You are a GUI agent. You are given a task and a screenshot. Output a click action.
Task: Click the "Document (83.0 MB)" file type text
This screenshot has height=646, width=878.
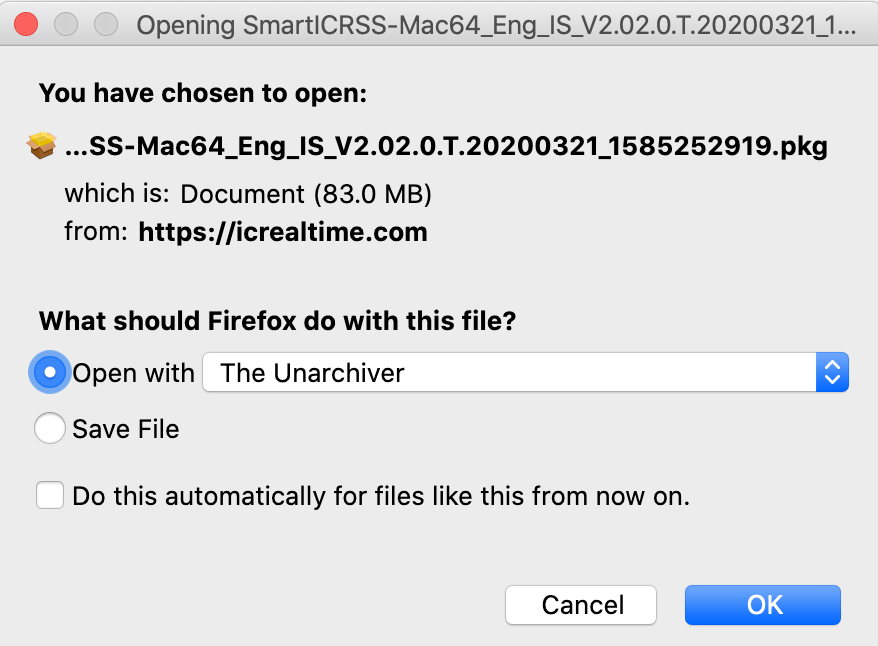pos(306,194)
